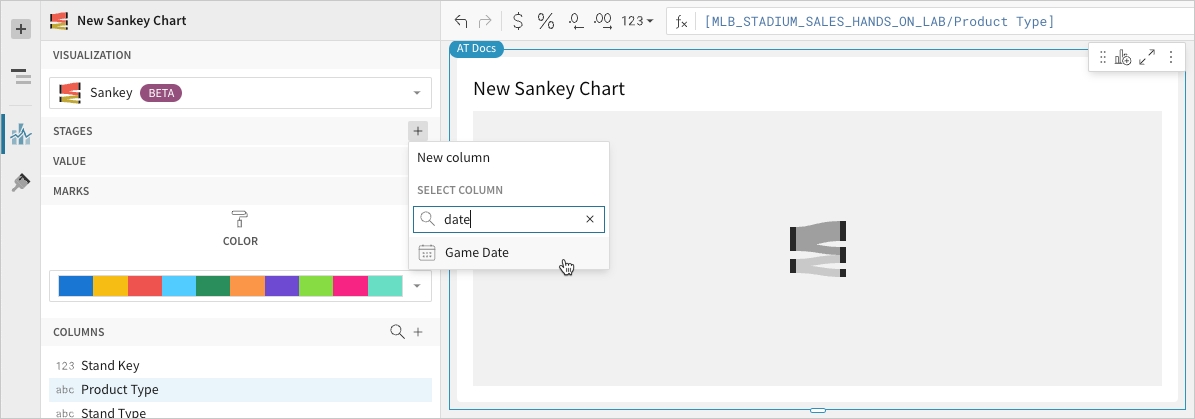Expand the chart to full screen

1147,58
